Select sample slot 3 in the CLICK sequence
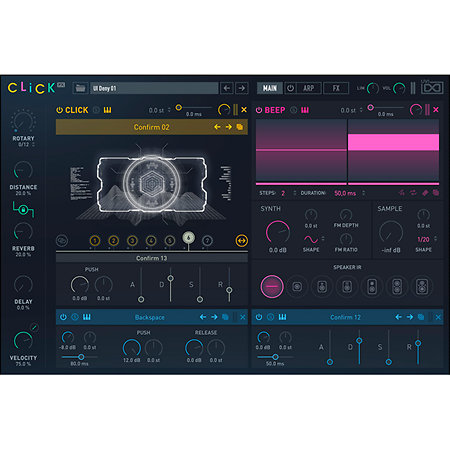This screenshot has height=450, width=450. (132, 241)
